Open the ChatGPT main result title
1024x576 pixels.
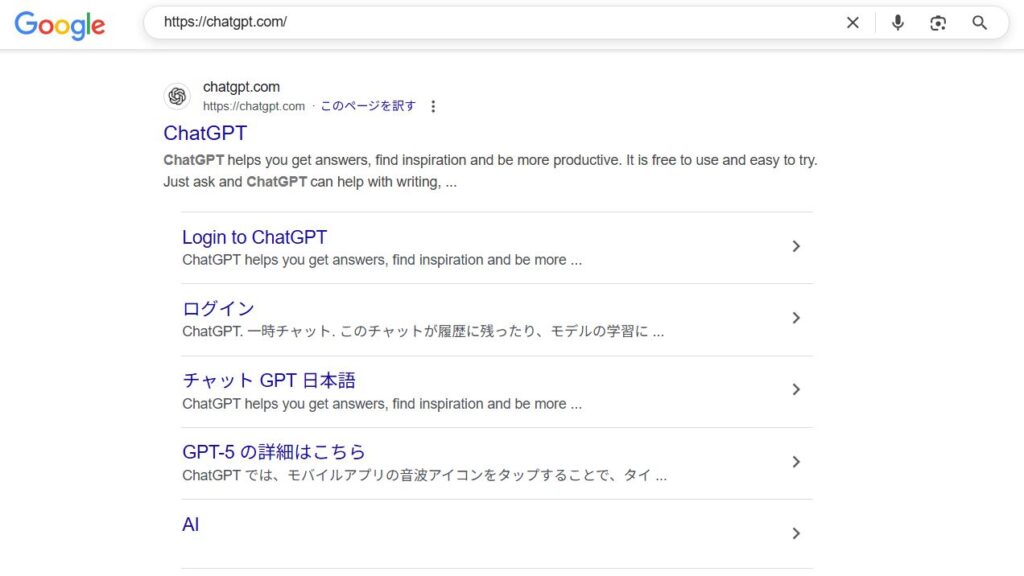[205, 133]
